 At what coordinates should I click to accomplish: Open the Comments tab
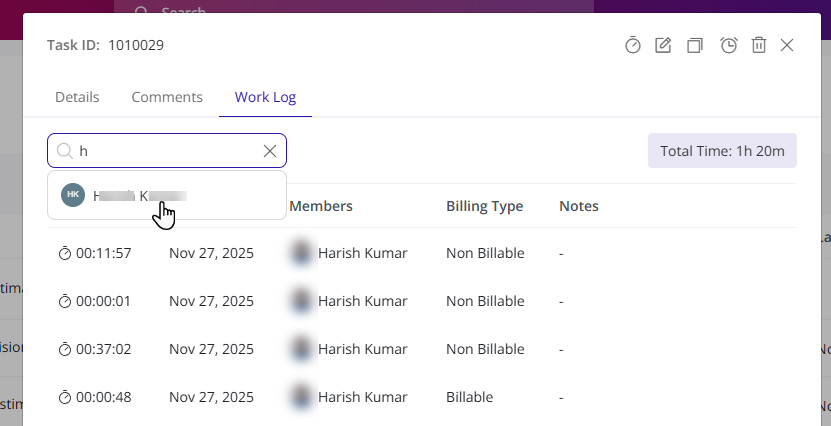click(167, 97)
